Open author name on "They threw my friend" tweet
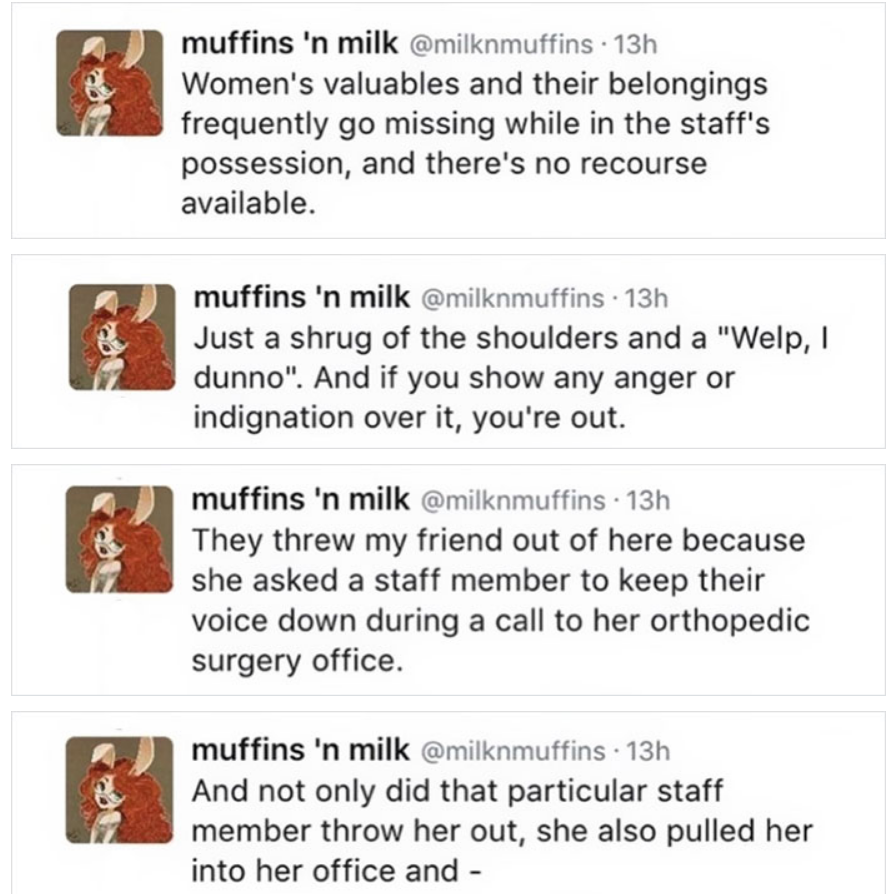 301,499
